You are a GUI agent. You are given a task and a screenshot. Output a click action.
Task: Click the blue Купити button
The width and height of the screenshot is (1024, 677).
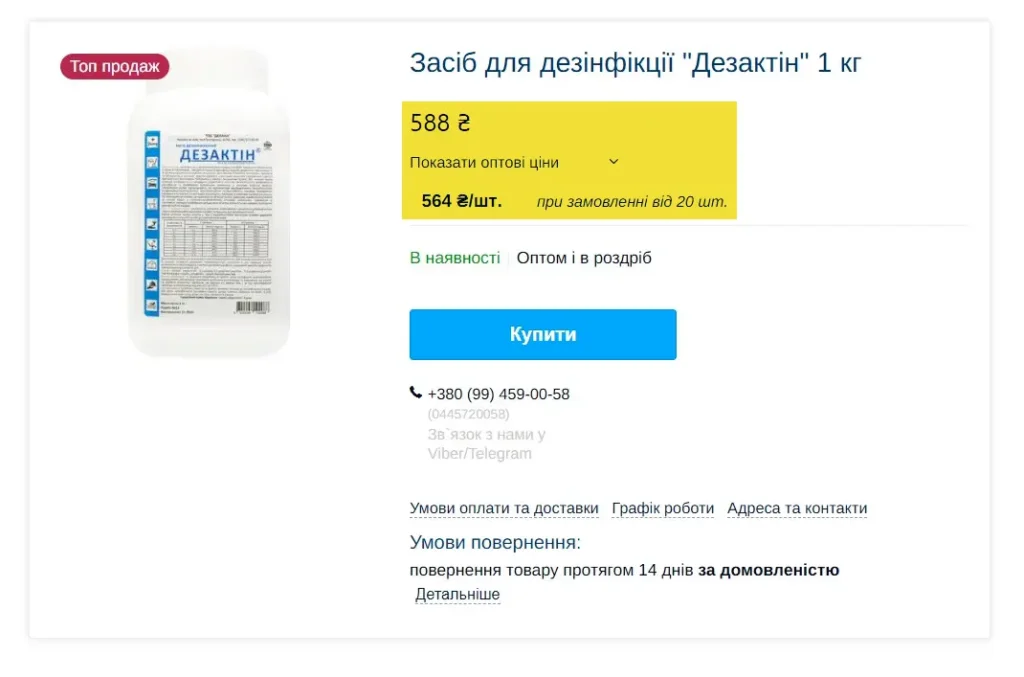click(x=543, y=334)
